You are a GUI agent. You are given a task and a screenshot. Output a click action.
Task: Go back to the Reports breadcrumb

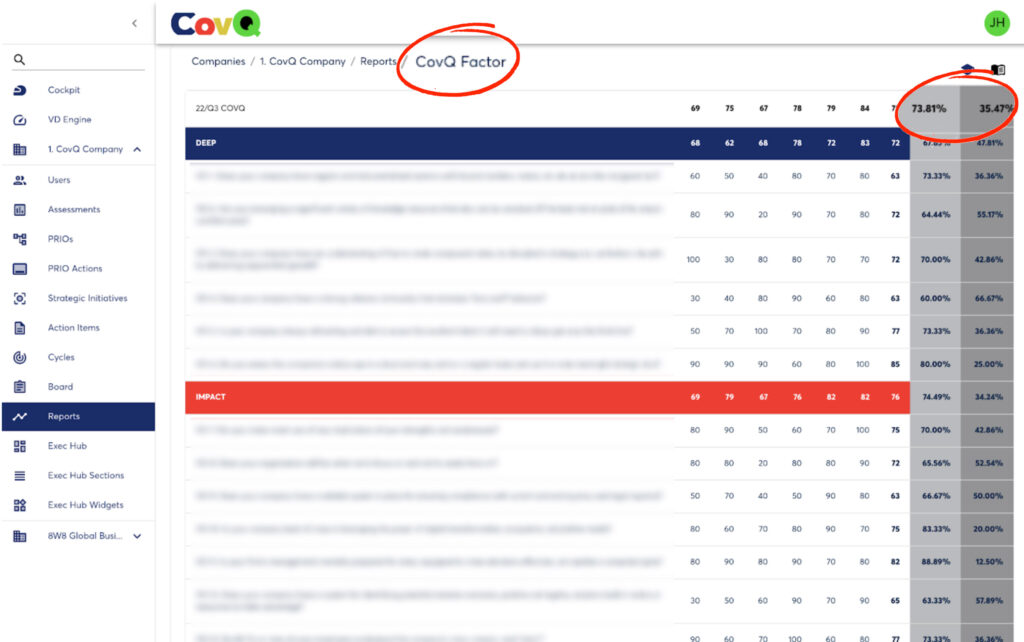point(378,61)
